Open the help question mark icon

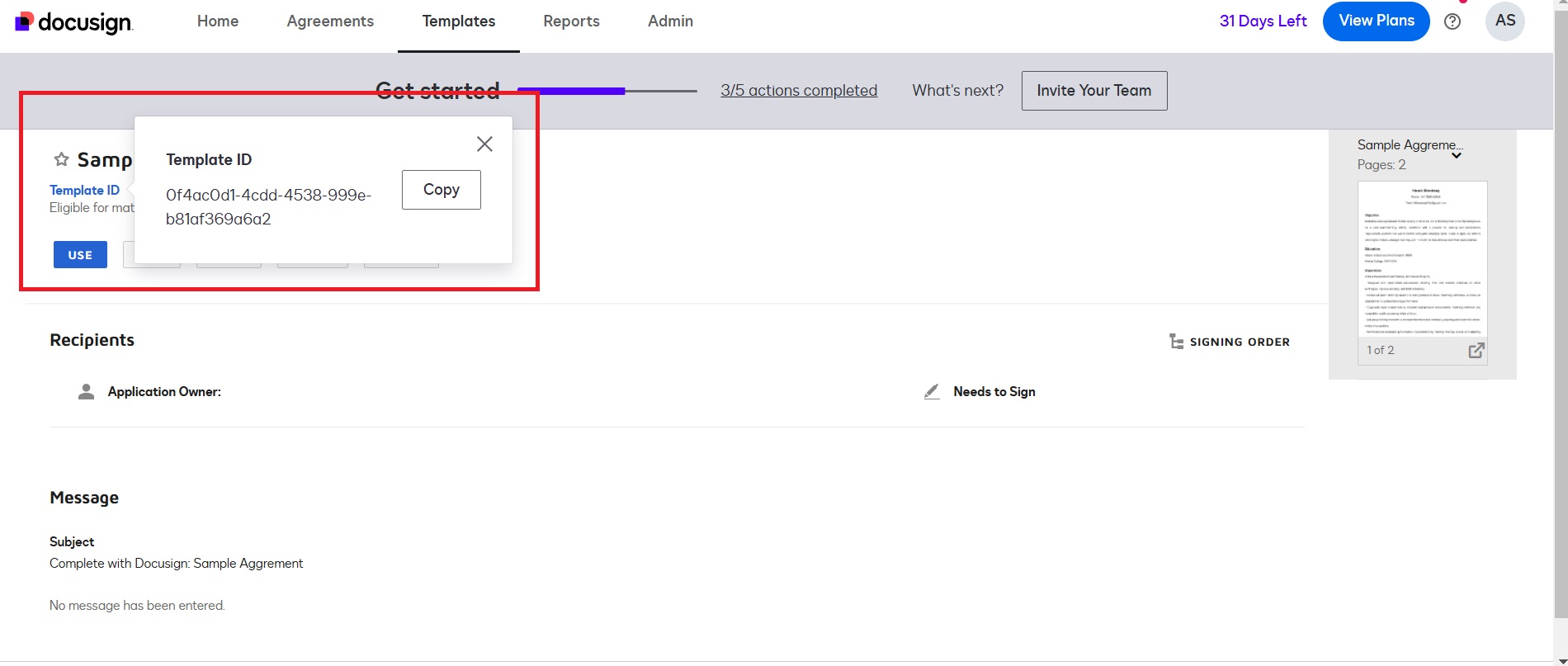click(1452, 21)
